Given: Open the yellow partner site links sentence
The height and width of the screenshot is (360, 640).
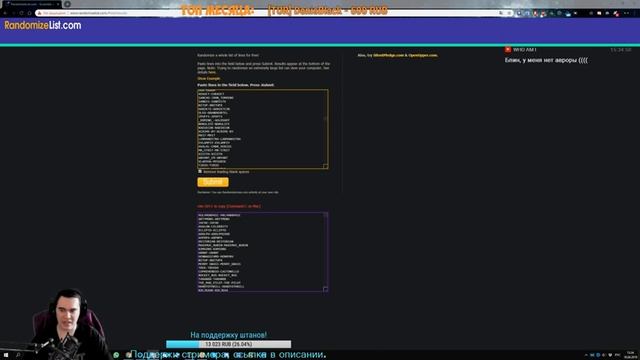Looking at the screenshot, I should [x=398, y=55].
